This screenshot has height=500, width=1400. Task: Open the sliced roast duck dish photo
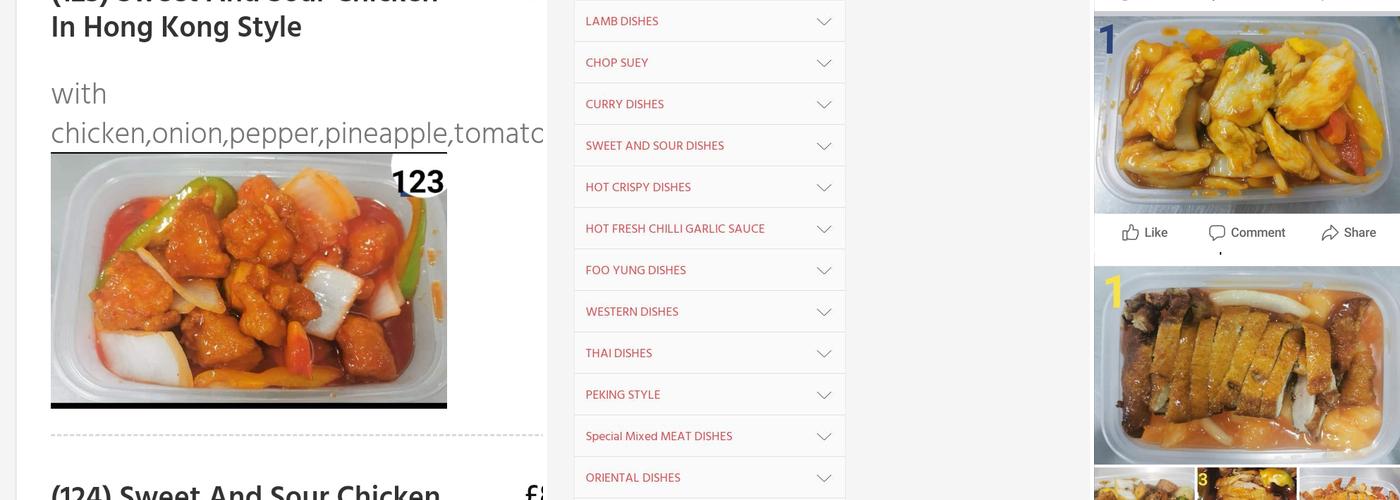(x=1246, y=365)
